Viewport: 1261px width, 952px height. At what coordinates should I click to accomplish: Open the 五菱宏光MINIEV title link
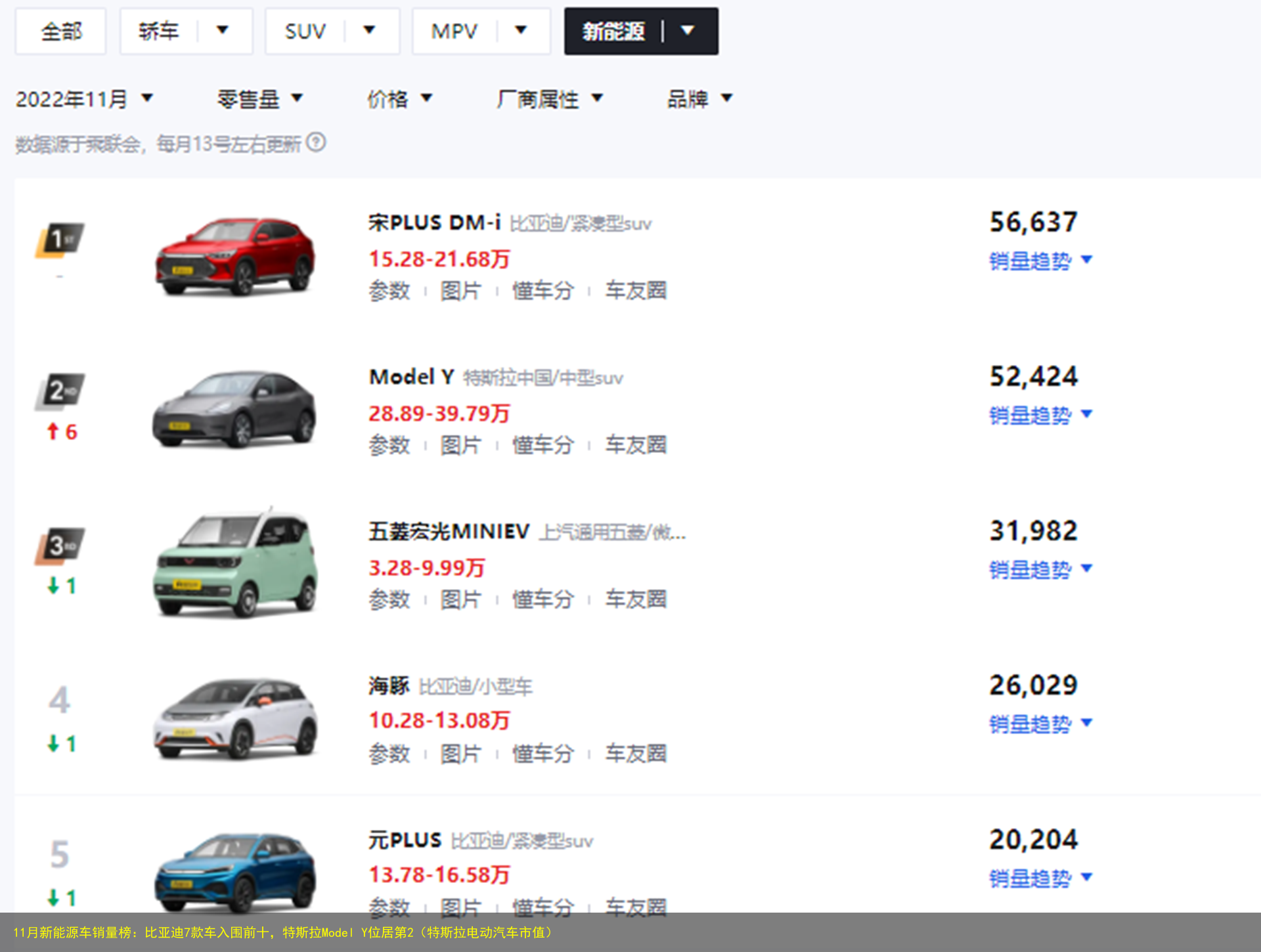point(449,531)
